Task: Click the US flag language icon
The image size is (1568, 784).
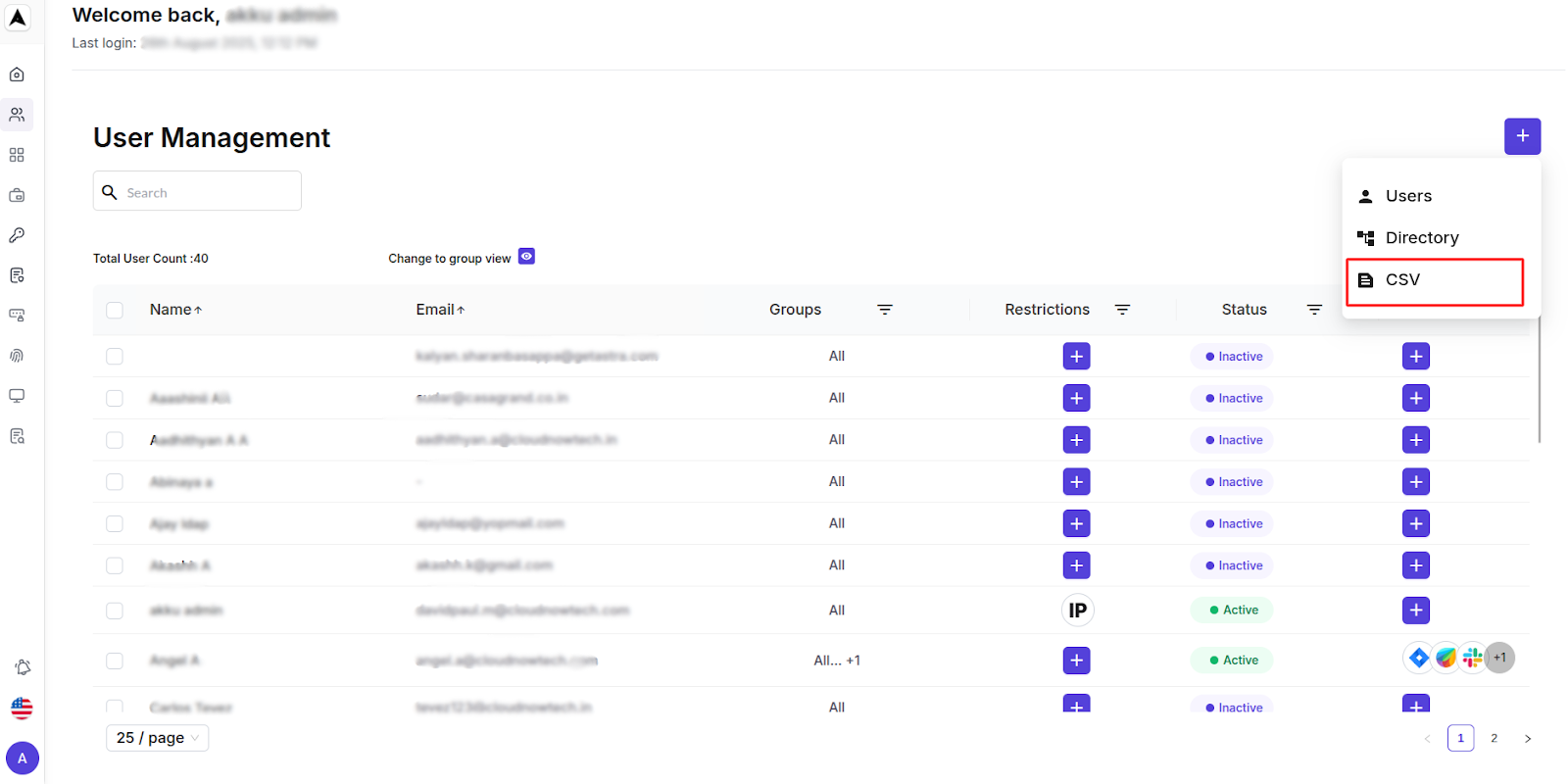Action: tap(22, 708)
